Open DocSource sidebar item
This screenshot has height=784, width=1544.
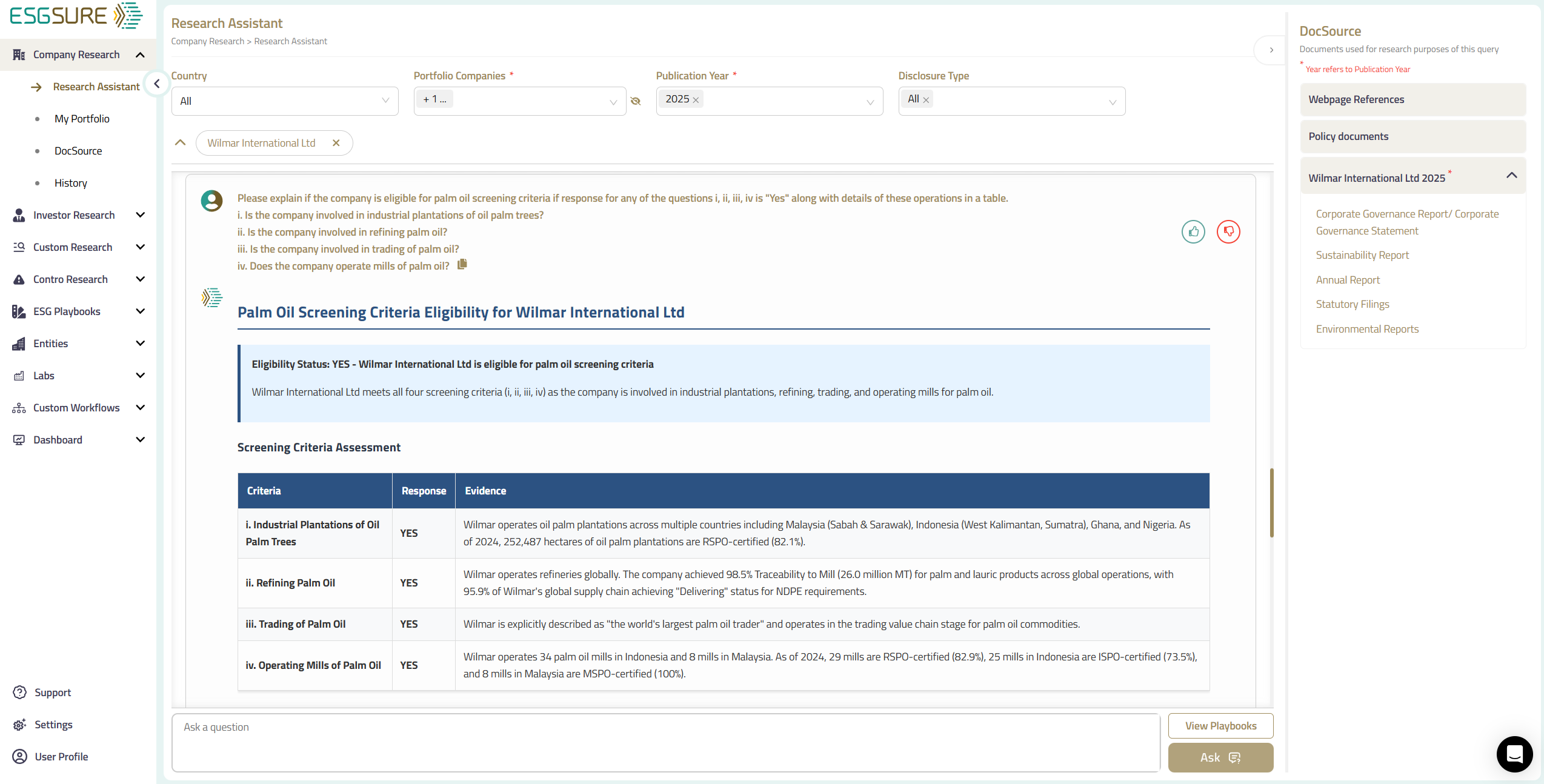[x=78, y=151]
